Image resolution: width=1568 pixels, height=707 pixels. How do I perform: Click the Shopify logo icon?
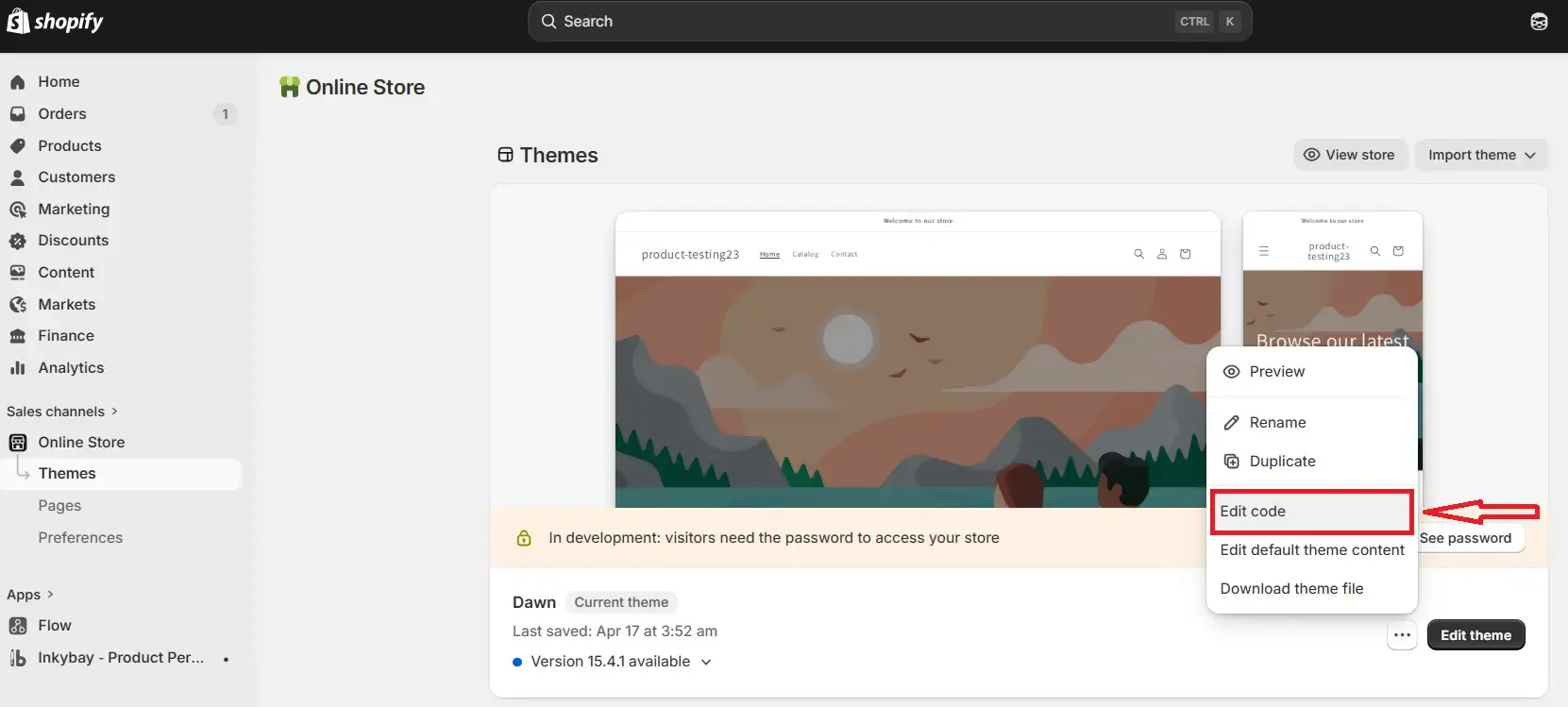18,20
